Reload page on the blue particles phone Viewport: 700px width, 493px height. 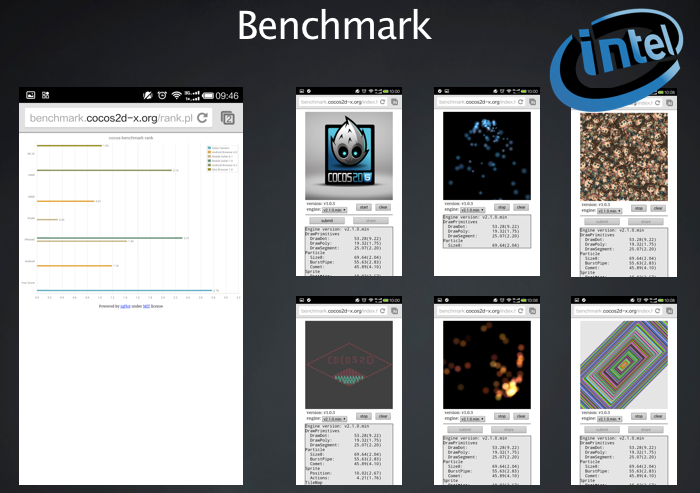521,102
